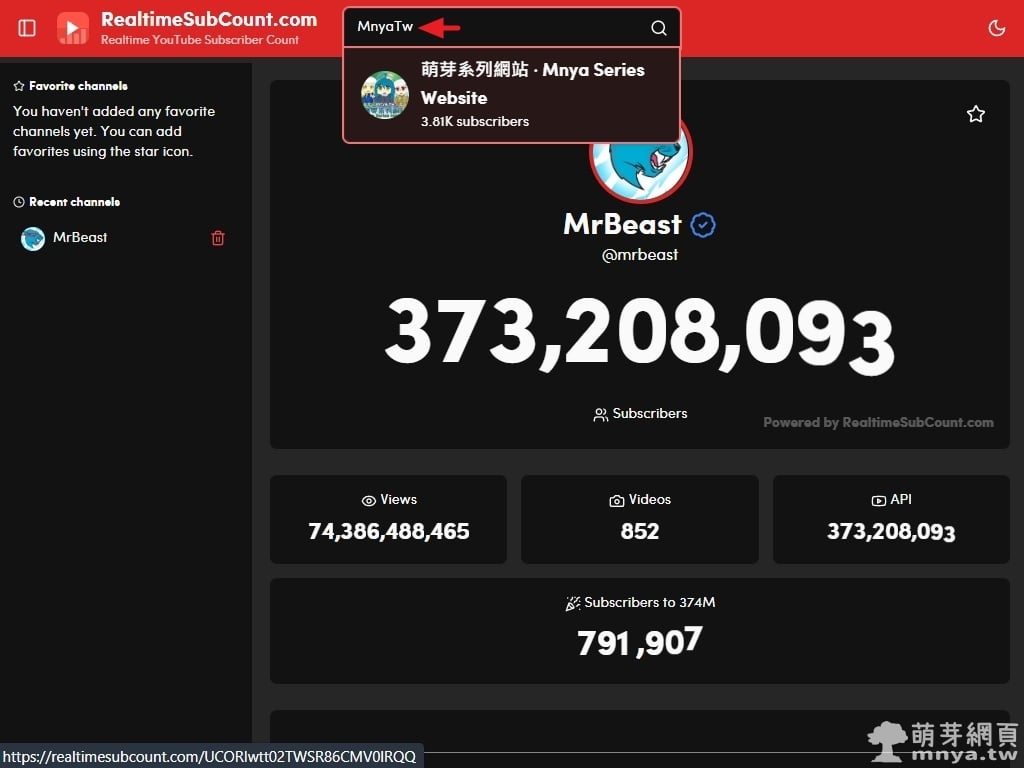The image size is (1024, 768).
Task: Open the RealtimeSubCount.com site title
Action: click(x=209, y=20)
